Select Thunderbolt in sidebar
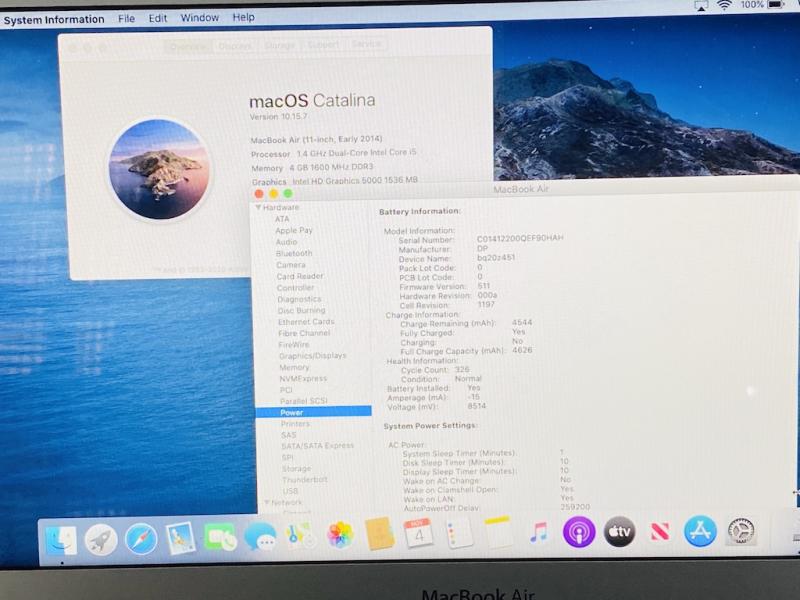Screen dimensions: 800x600 [x=305, y=480]
